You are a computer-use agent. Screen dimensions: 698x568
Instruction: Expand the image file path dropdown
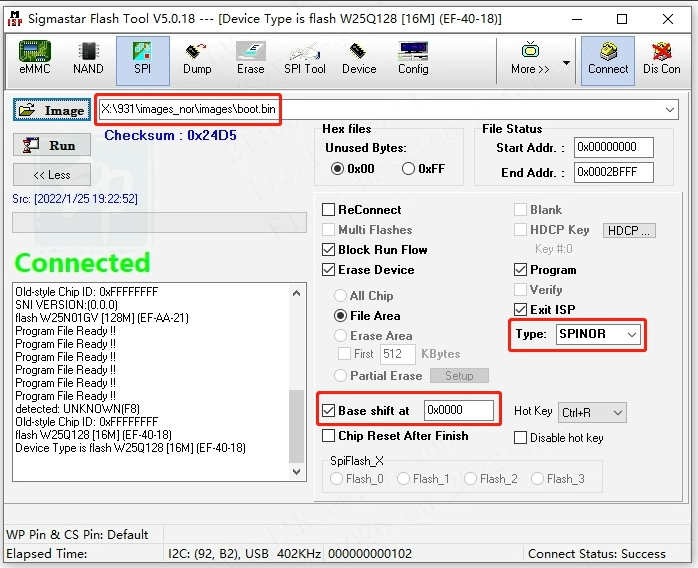pyautogui.click(x=669, y=110)
